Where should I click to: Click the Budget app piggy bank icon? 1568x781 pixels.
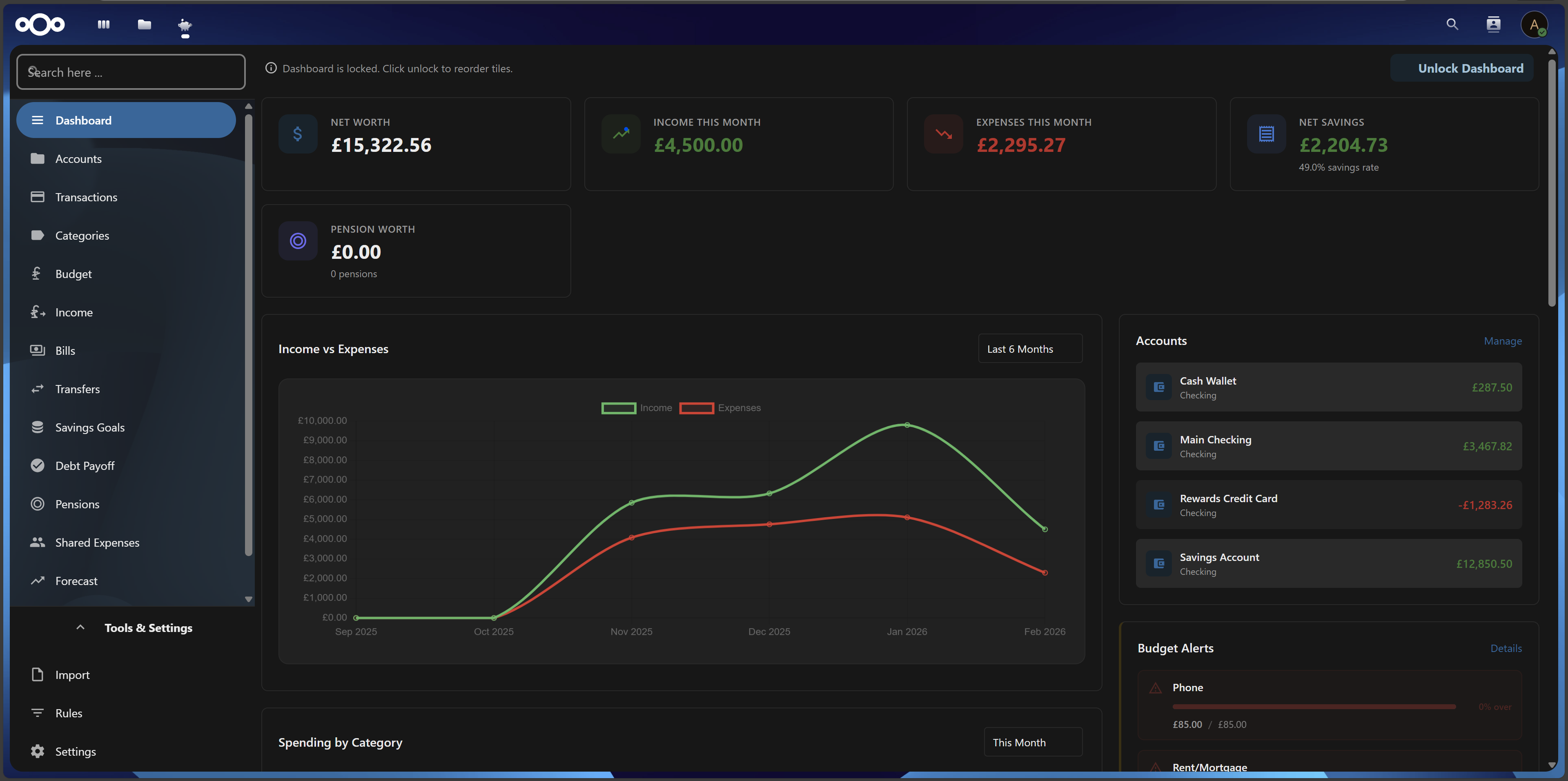click(x=185, y=25)
